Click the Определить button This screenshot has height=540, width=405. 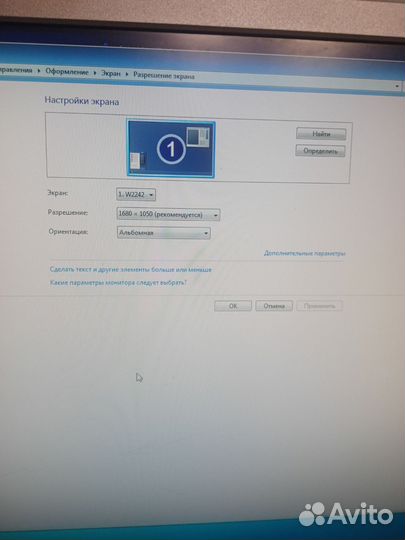(320, 151)
